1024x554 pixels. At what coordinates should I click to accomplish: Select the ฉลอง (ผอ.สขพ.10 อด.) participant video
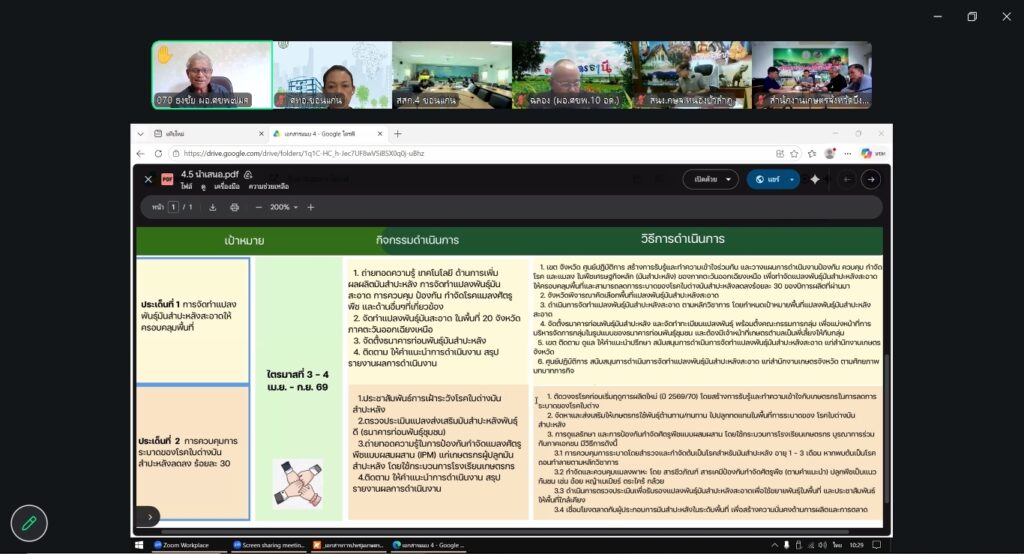pos(572,74)
